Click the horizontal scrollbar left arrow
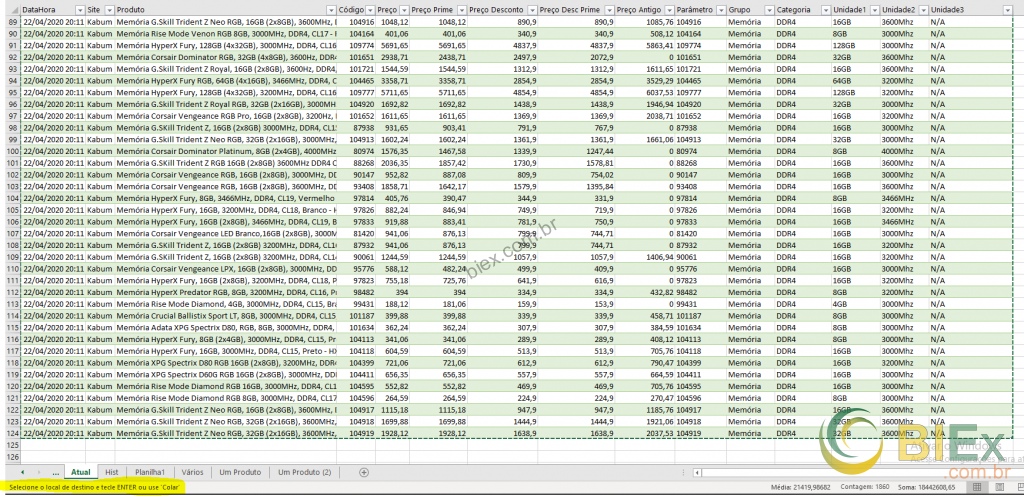 pyautogui.click(x=699, y=472)
